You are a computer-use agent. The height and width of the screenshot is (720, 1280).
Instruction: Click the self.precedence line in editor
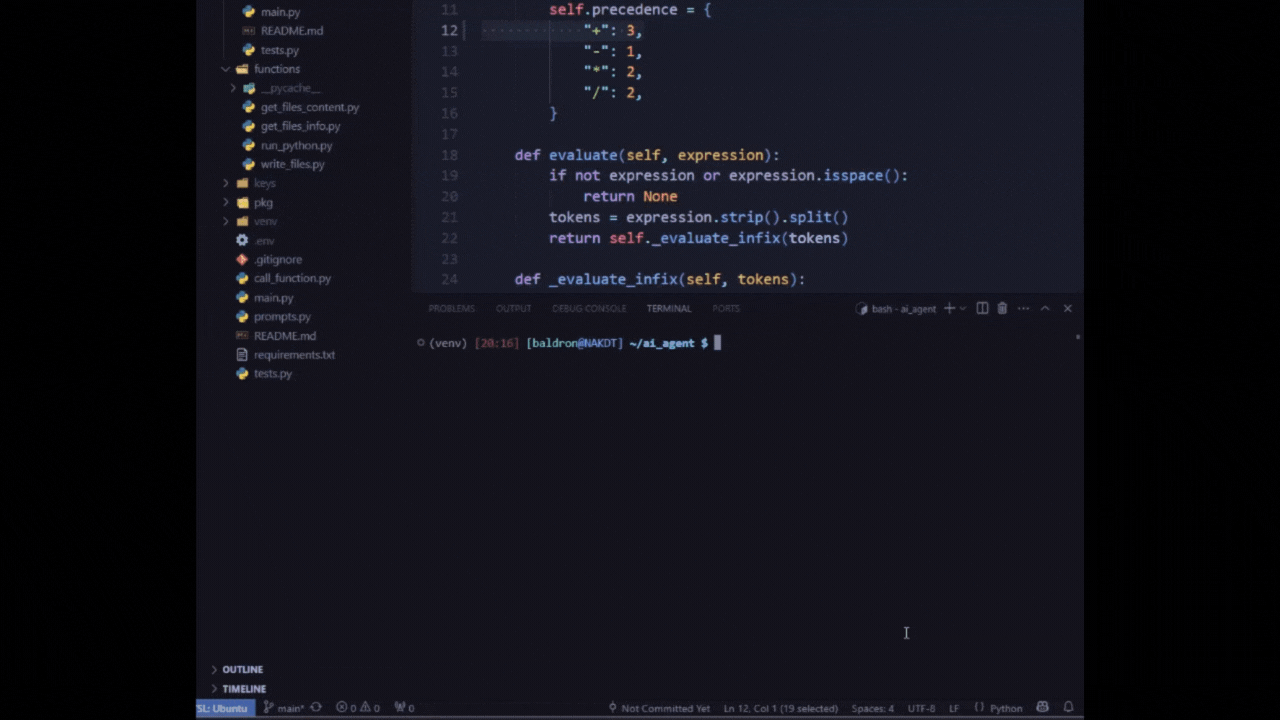630,10
